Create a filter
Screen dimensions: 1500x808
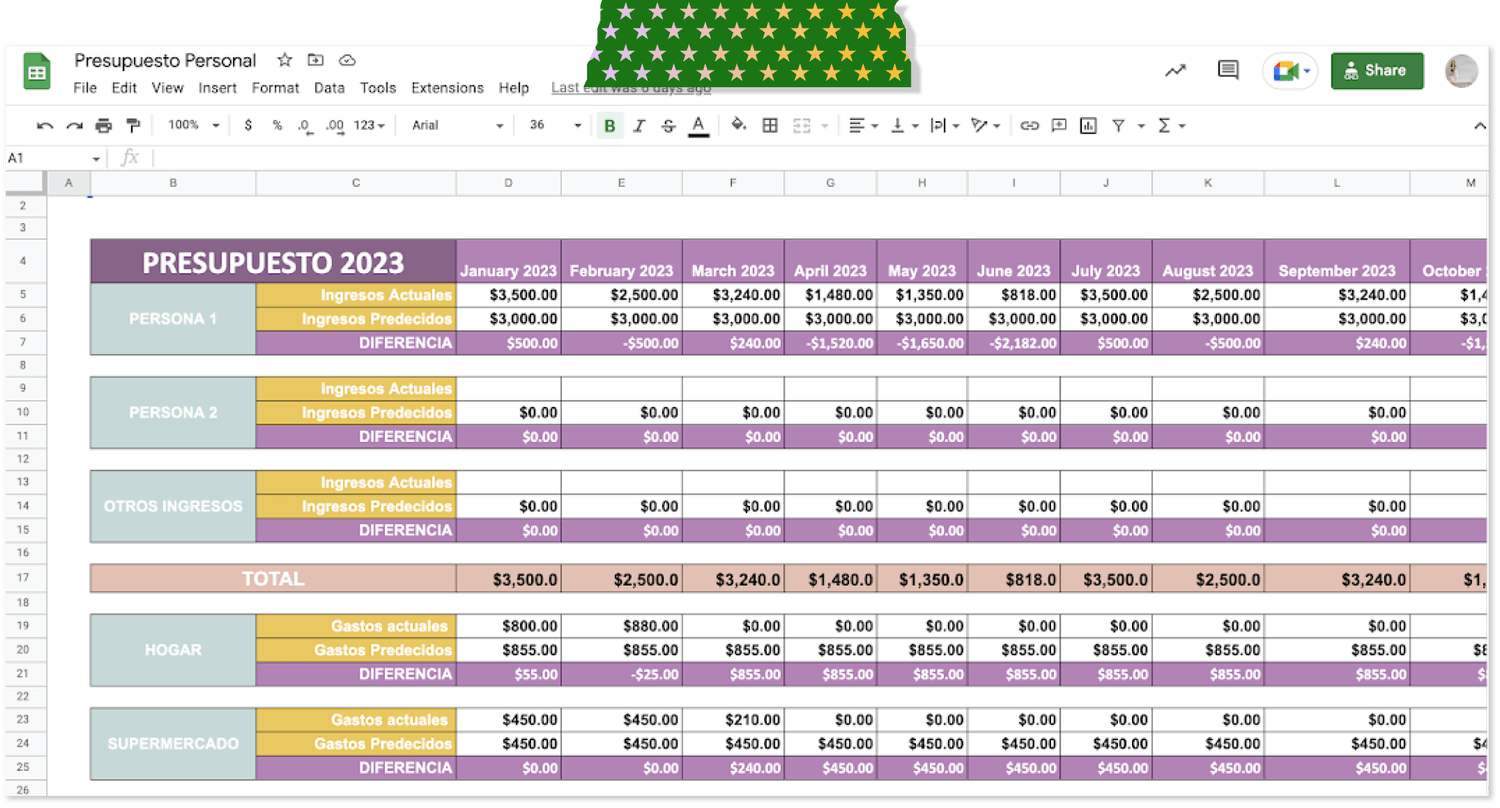pos(1118,126)
